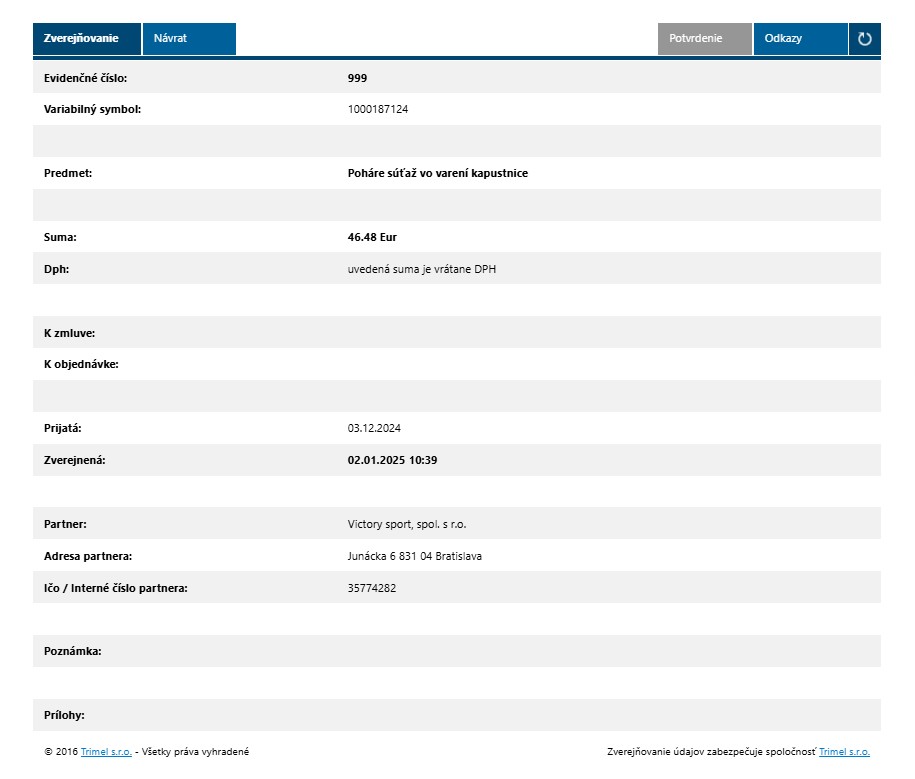
Task: Open the Odkazy menu
Action: point(799,39)
